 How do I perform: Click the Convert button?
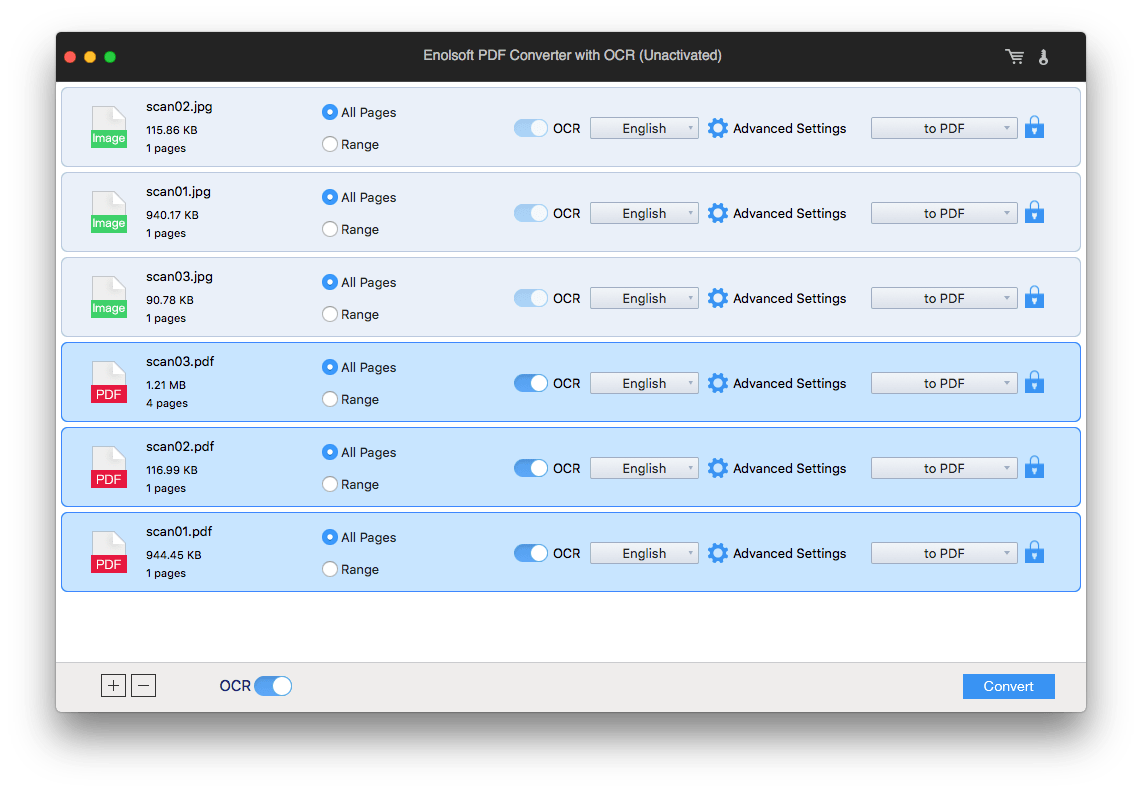pos(1008,686)
